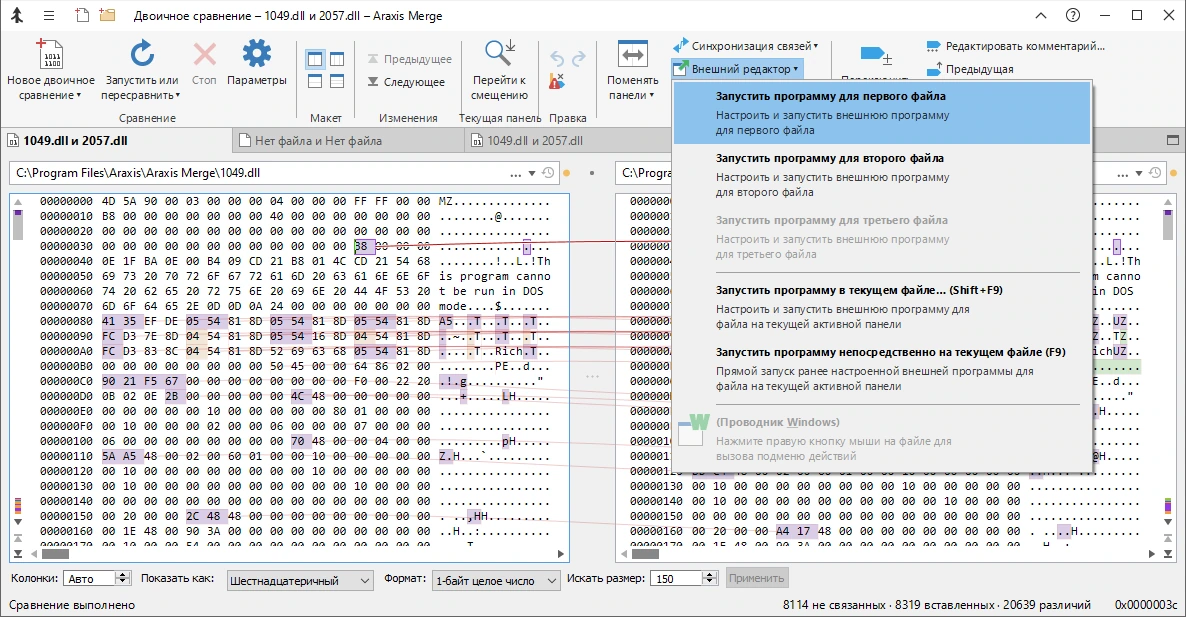Screen dimensions: 1186x617
Task: Click the Применить button
Action: [x=756, y=578]
